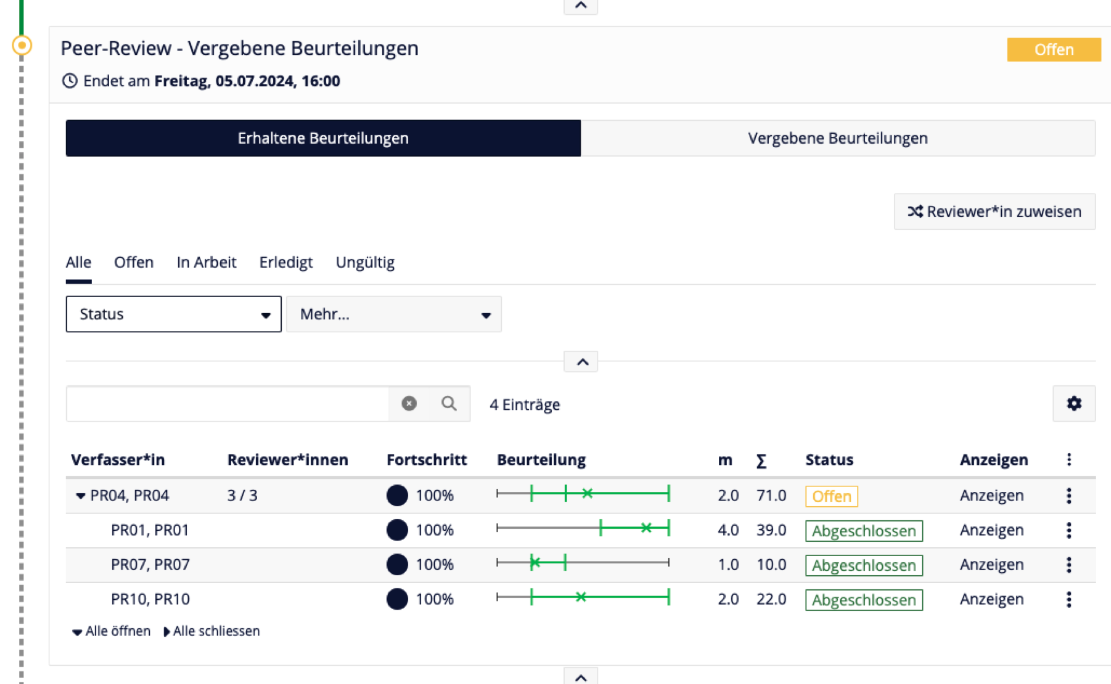Open the kebab menu on the PR10 row
The image size is (1111, 684).
tap(1069, 599)
